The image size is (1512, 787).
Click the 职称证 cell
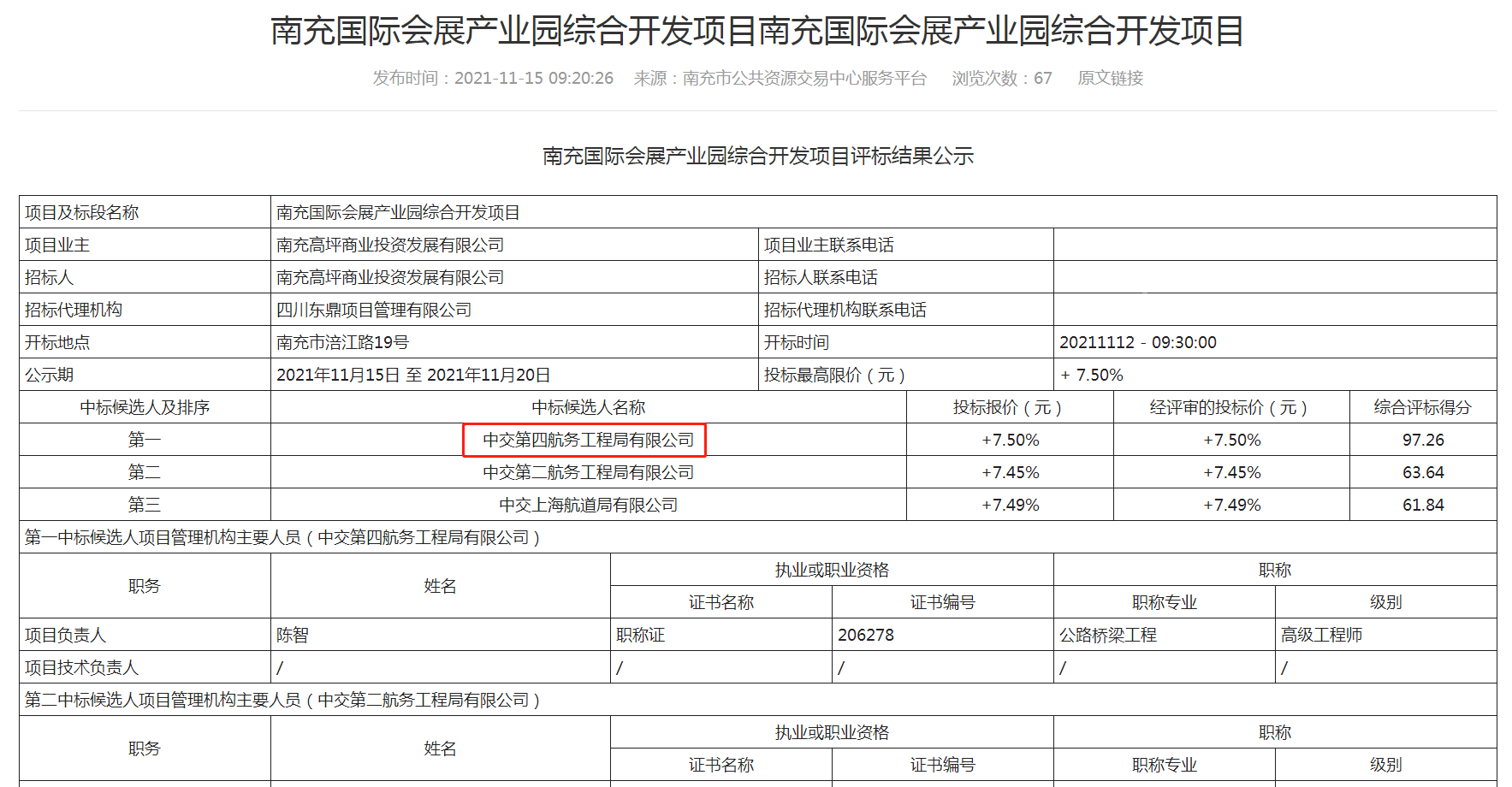point(721,635)
